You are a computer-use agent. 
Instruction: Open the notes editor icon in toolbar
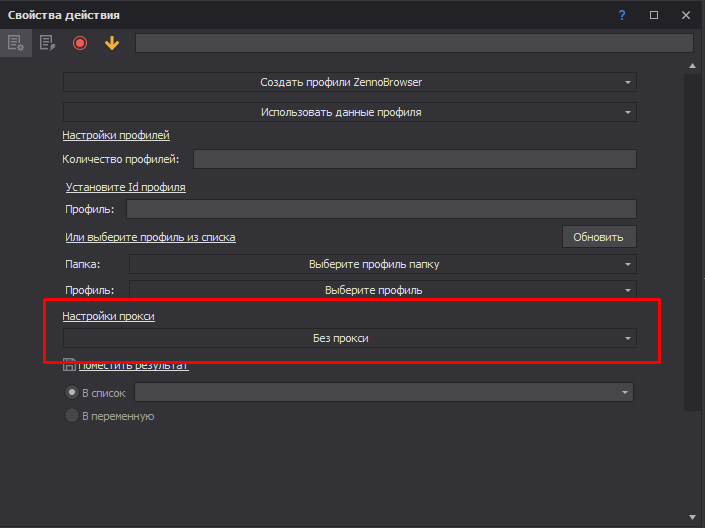coord(47,43)
